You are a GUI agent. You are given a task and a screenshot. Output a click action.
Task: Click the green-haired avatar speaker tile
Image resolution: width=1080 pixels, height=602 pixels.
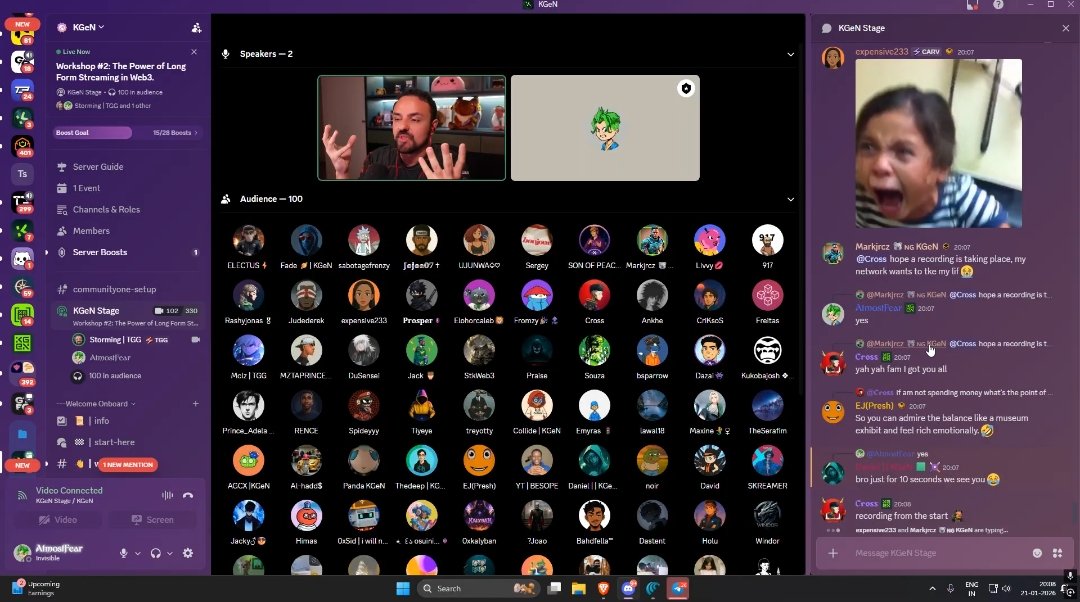click(605, 128)
